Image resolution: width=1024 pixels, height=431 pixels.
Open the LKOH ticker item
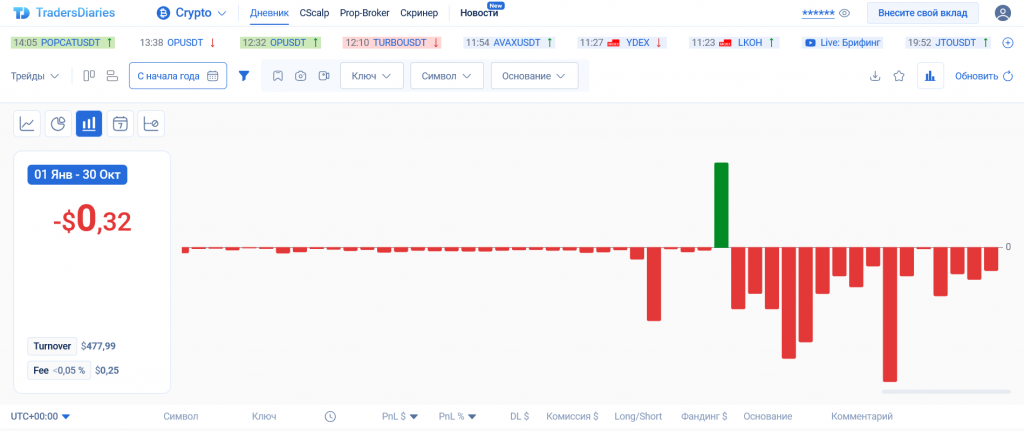pyautogui.click(x=734, y=42)
